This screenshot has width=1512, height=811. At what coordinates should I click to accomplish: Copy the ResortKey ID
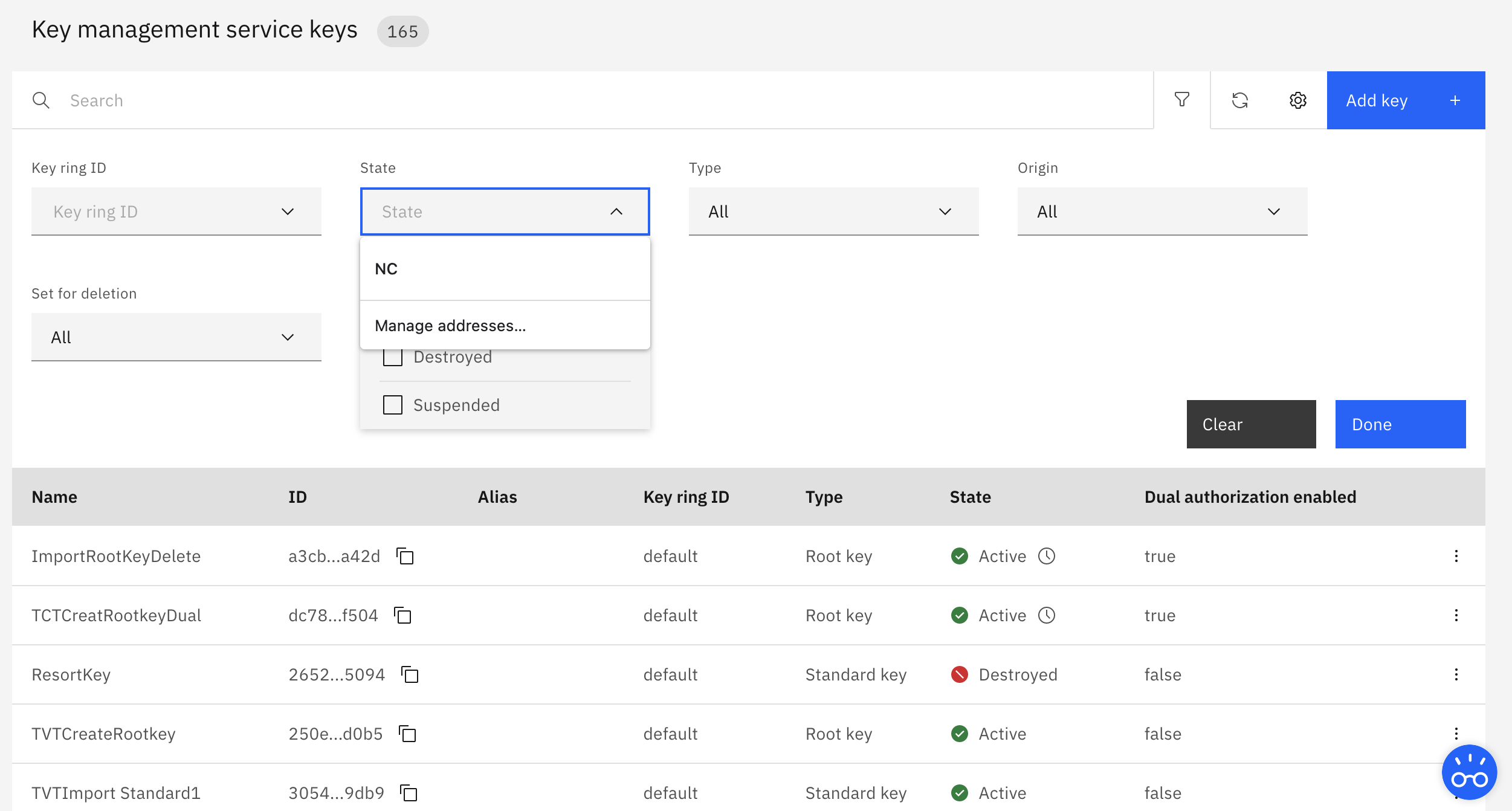click(x=410, y=674)
